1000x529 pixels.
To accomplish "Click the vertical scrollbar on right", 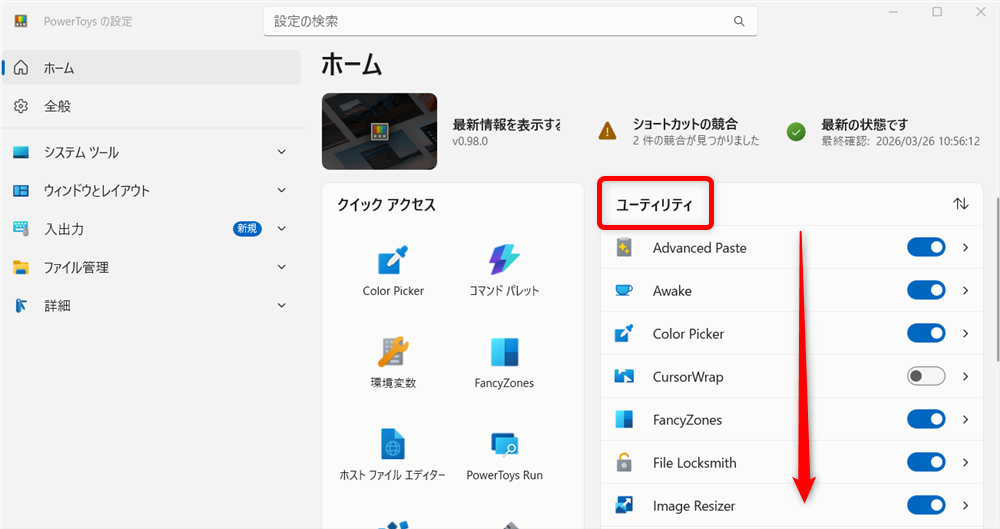I will tap(997, 281).
